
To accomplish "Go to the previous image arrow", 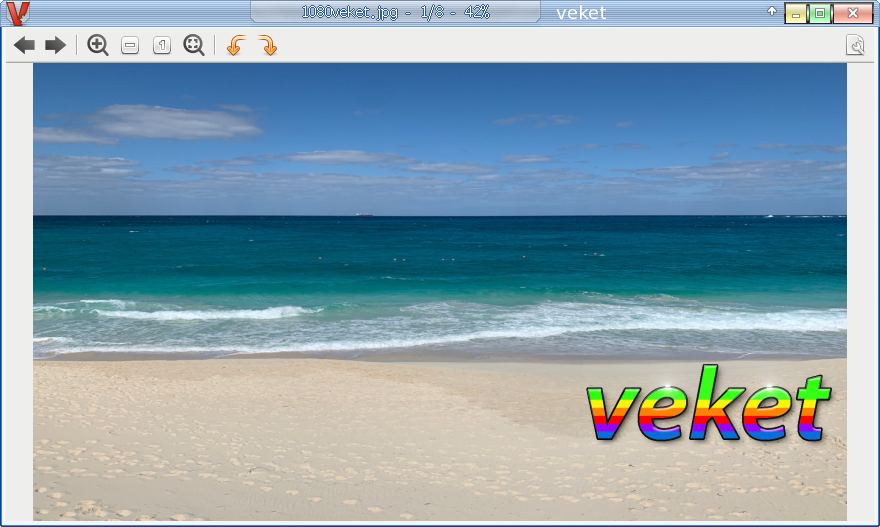I will (24, 45).
